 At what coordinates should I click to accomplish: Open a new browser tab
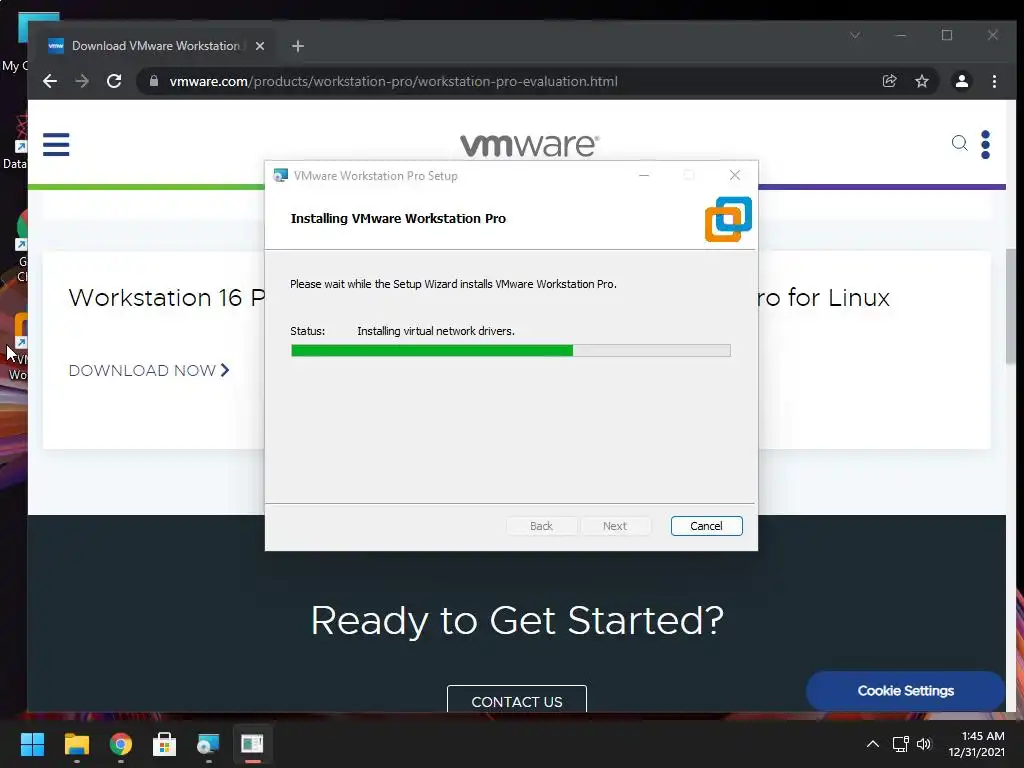tap(298, 46)
